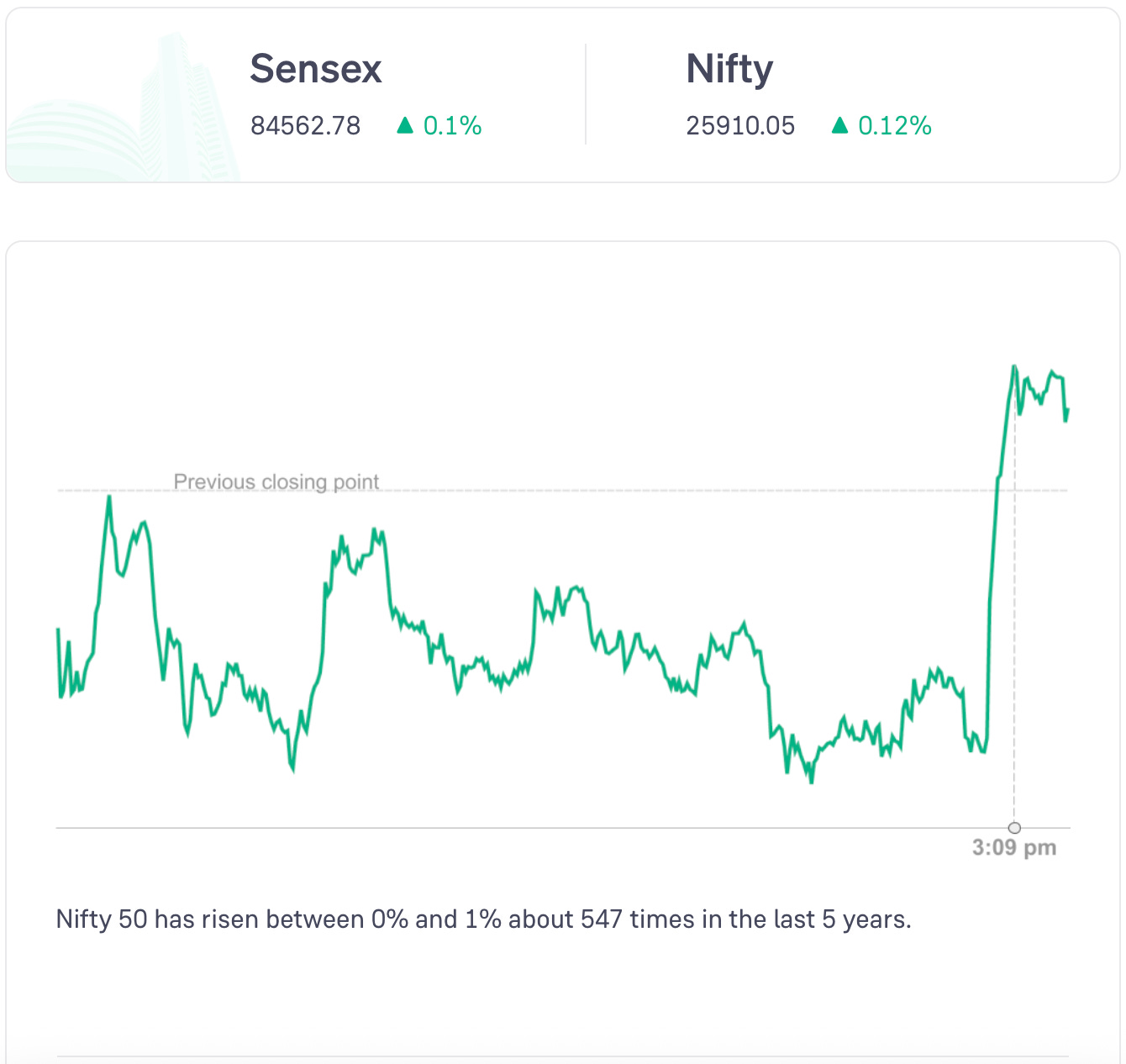Click the starting point of the green chart line
Viewport: 1126px width, 1064px height.
point(58,629)
